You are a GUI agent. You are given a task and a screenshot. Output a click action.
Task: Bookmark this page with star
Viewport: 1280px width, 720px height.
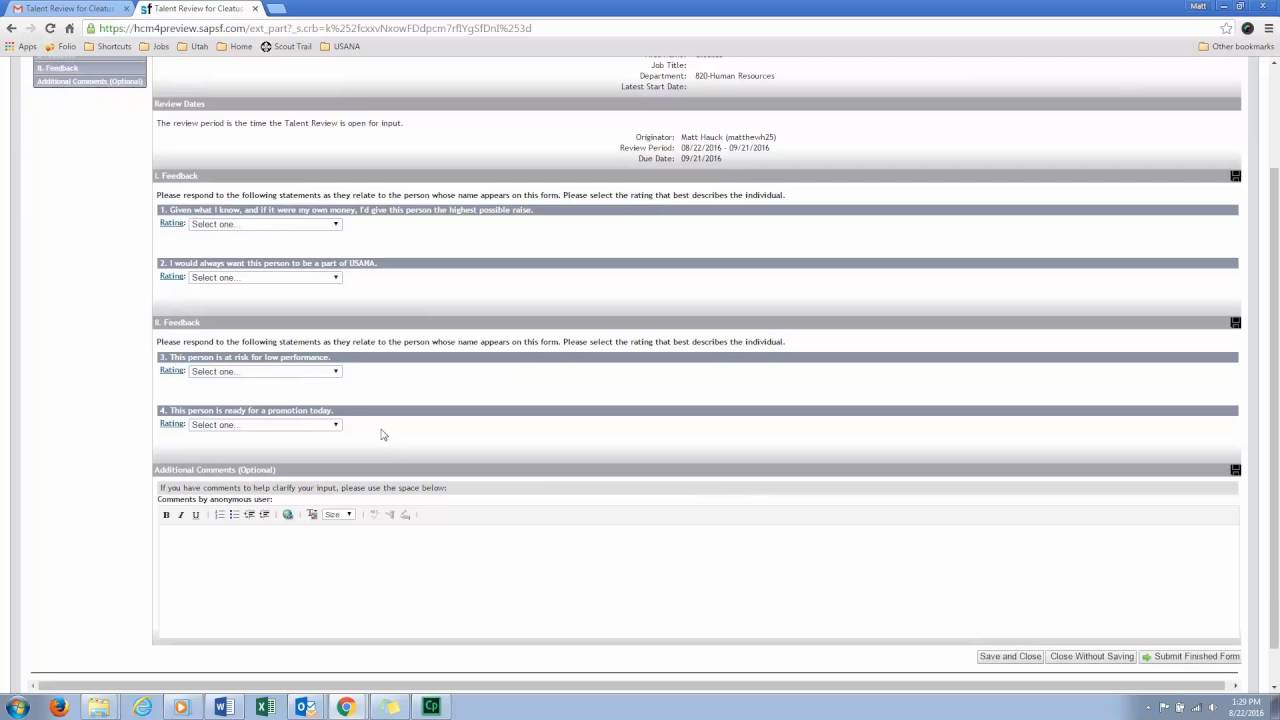click(1226, 28)
